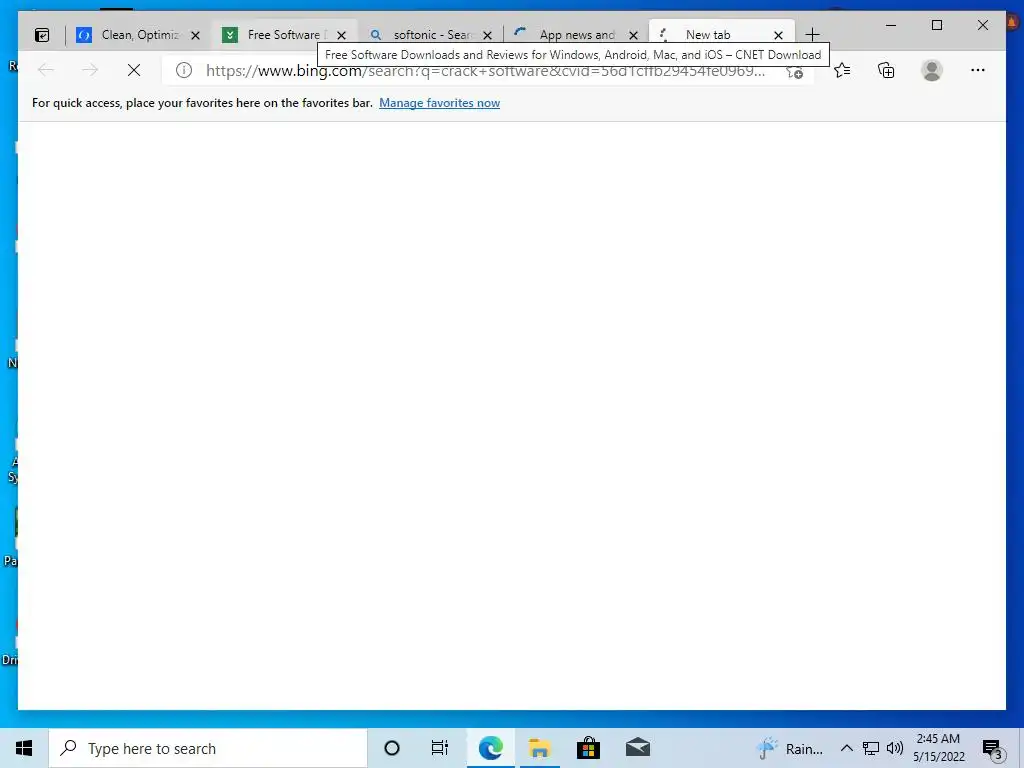
Task: Open the tab actions menu icon
Action: click(42, 35)
